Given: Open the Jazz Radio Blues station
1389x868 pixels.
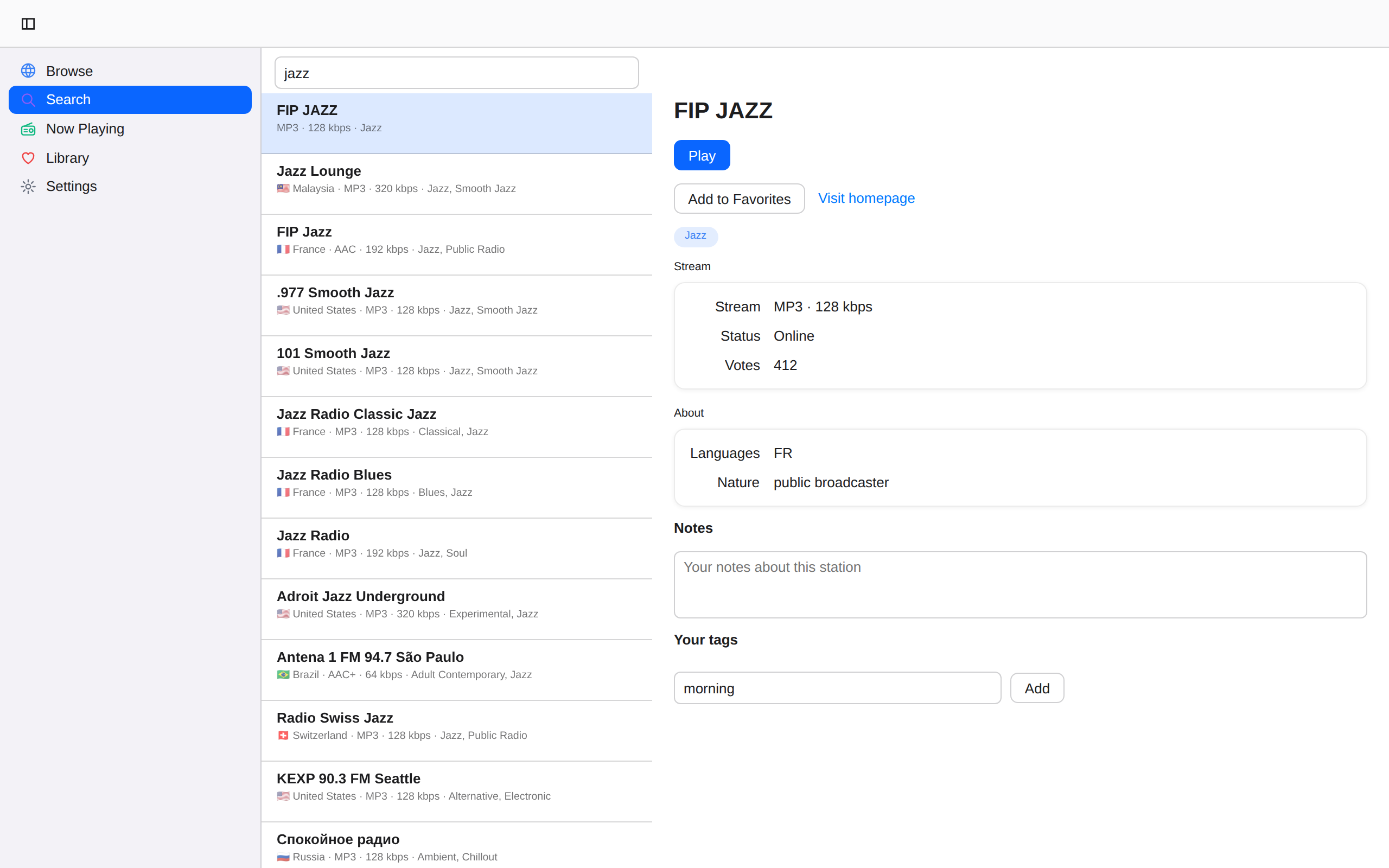Looking at the screenshot, I should pos(456,489).
